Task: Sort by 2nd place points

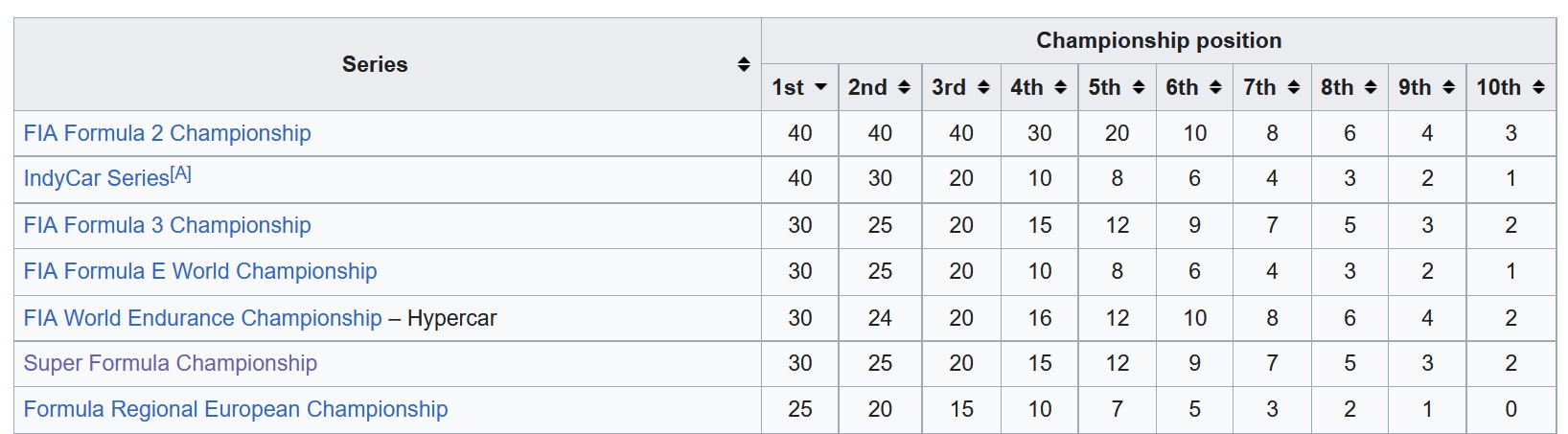Action: pos(904,87)
